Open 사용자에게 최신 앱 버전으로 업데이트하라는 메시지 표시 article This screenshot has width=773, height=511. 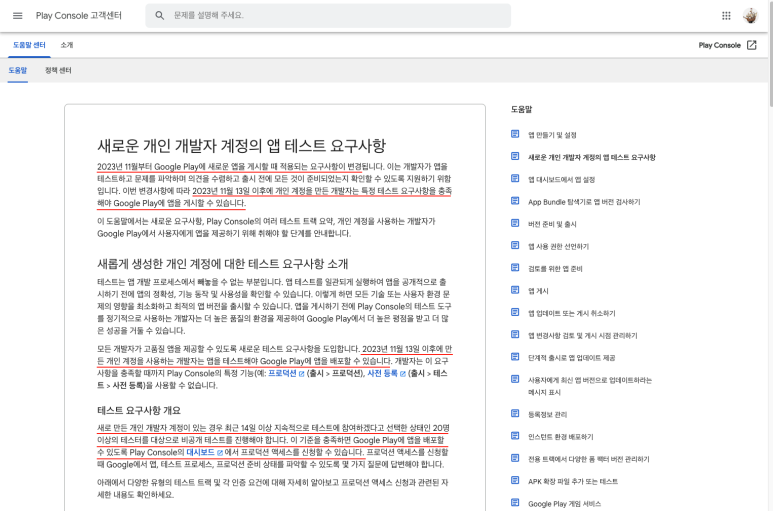point(590,386)
